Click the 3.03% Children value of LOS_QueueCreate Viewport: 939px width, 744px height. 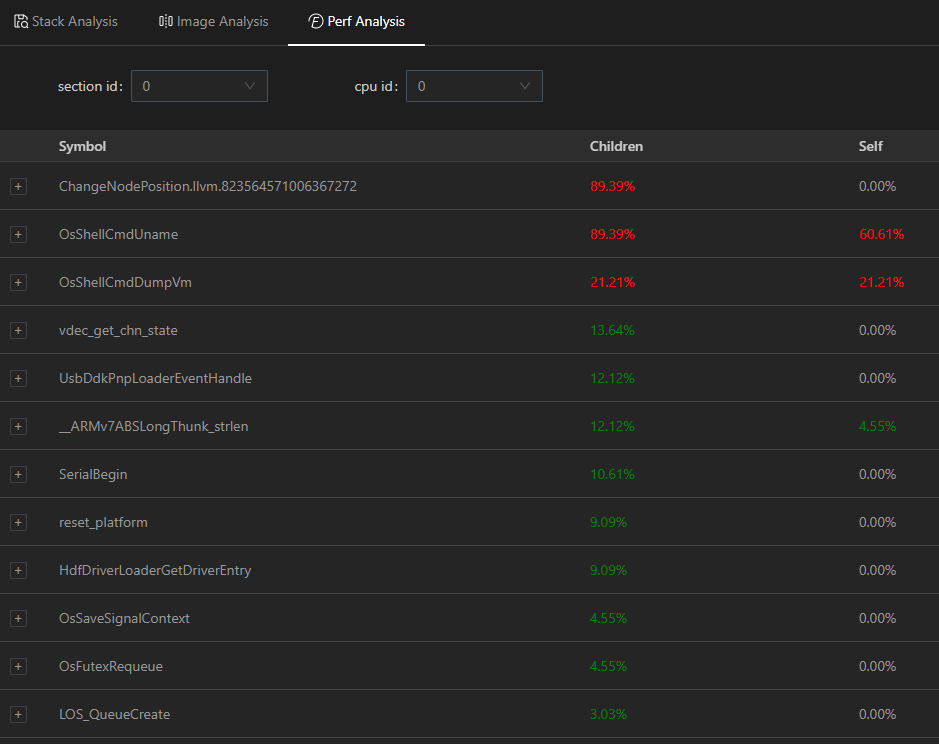click(608, 714)
